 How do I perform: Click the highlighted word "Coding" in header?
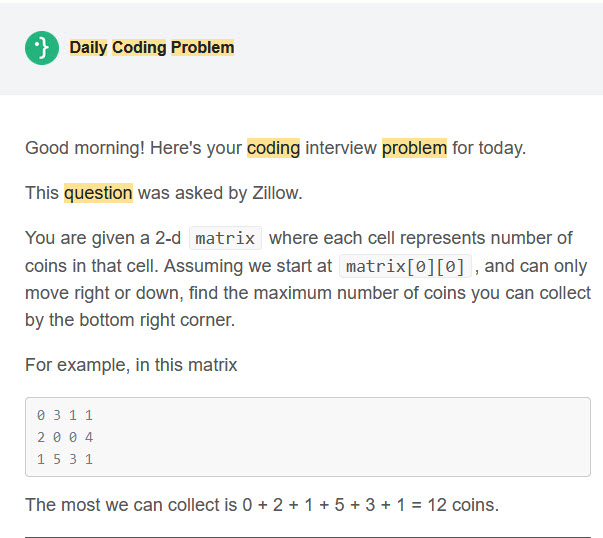139,48
